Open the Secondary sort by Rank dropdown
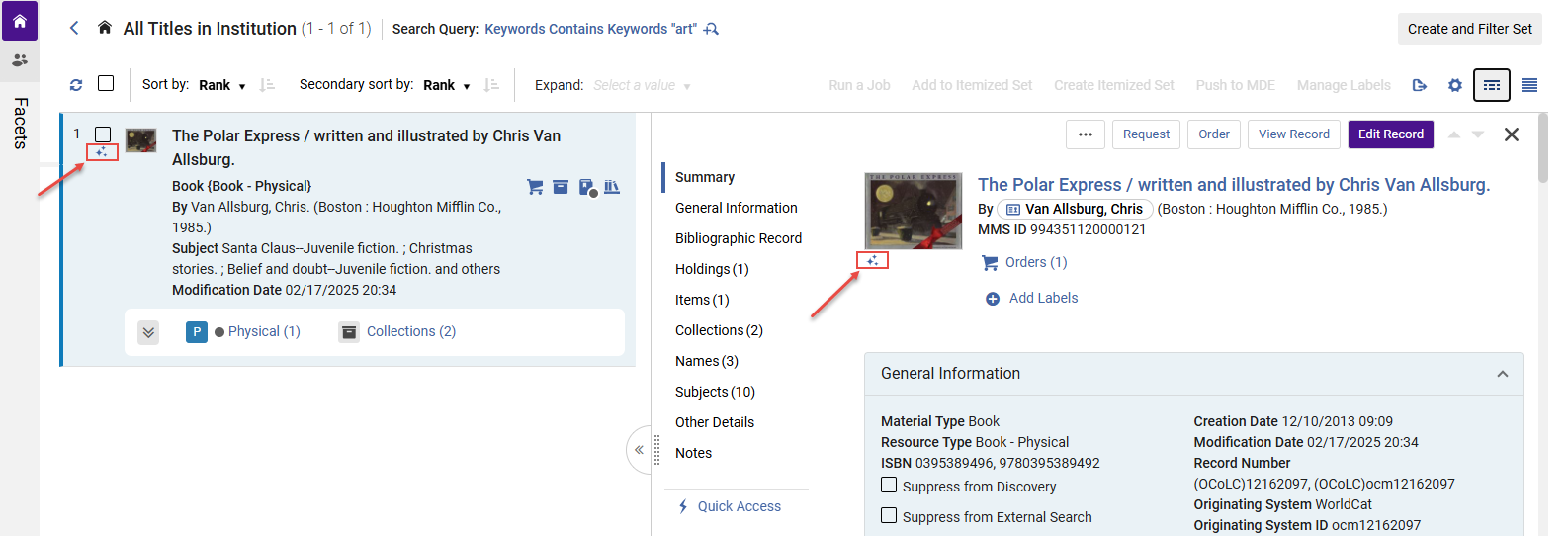 pos(447,85)
